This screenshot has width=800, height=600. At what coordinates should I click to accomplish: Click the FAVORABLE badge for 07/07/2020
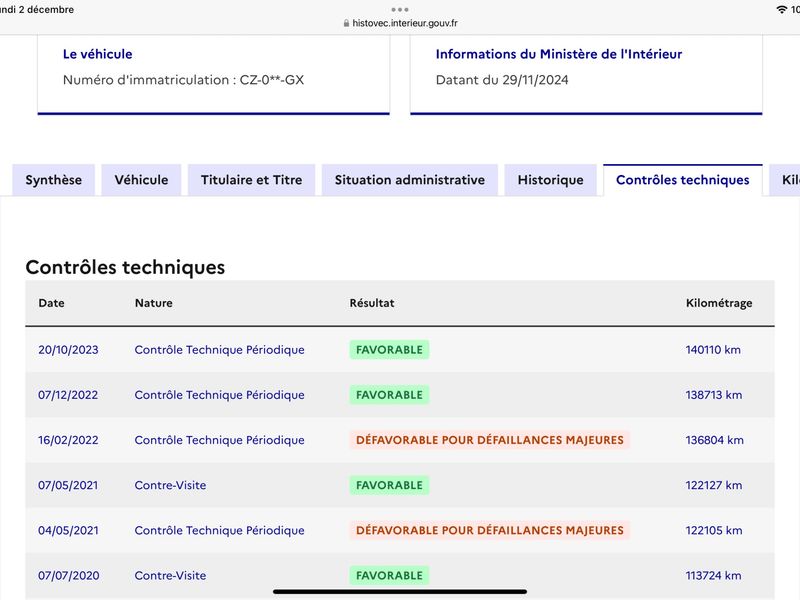[x=389, y=576]
